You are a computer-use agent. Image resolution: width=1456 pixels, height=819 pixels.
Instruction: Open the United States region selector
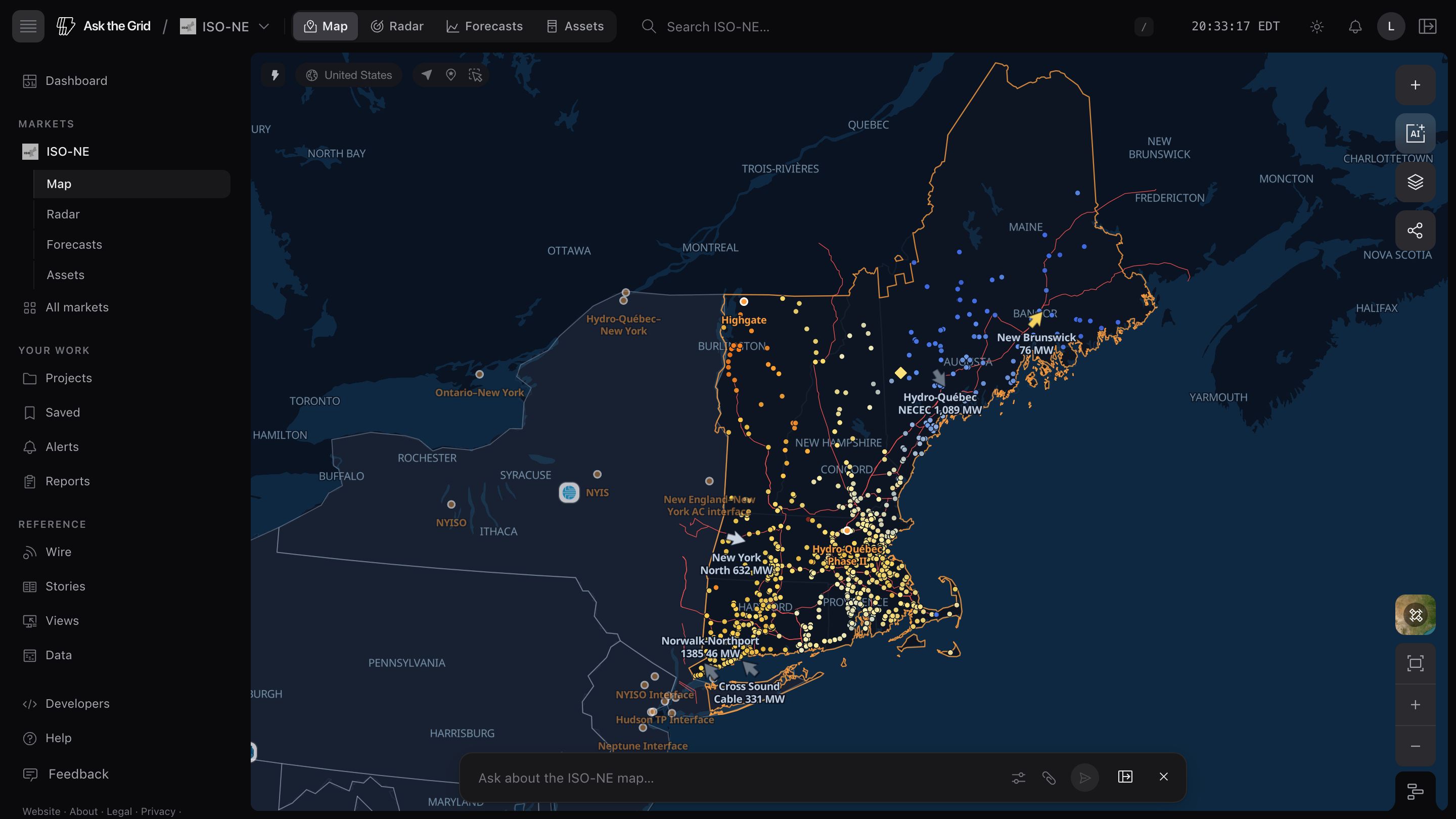[349, 75]
